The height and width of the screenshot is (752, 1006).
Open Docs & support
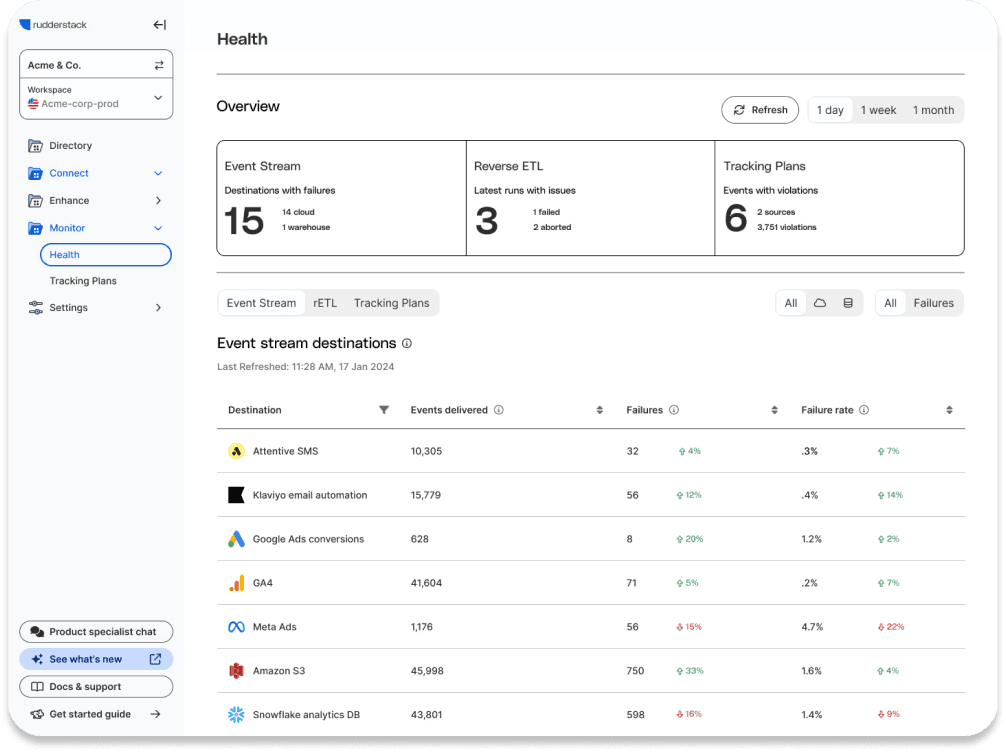pos(96,687)
